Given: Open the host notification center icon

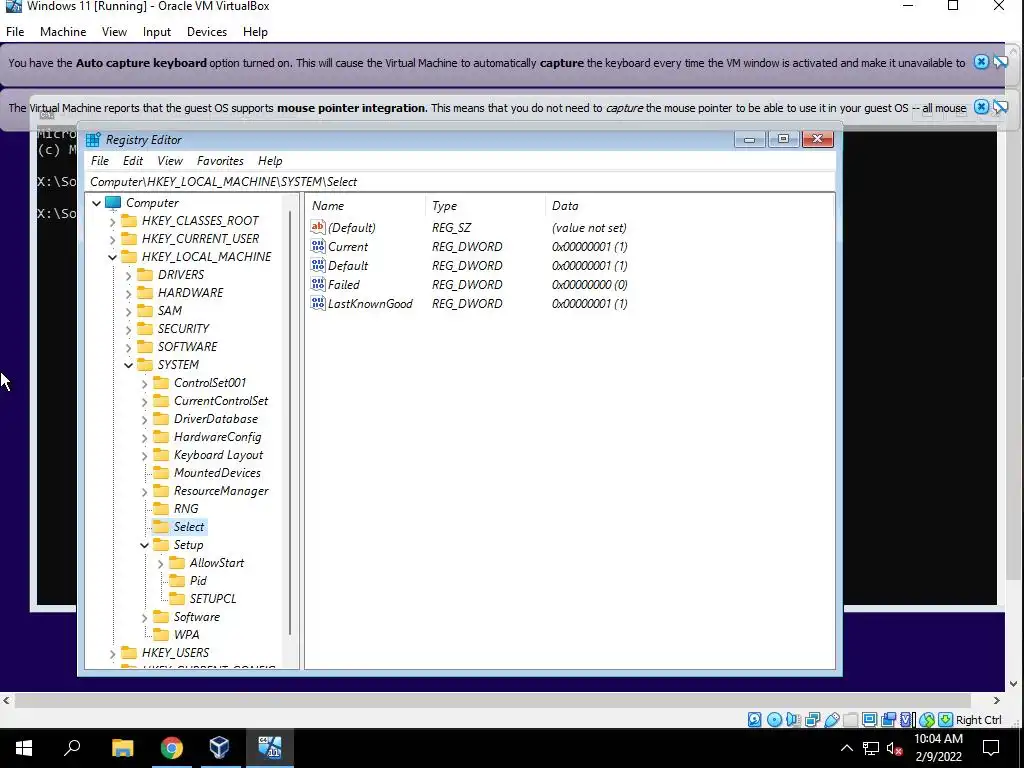Looking at the screenshot, I should click(x=991, y=748).
